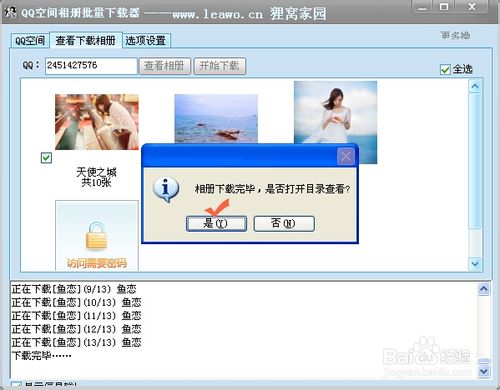Click the app icon in title bar
Image resolution: width=500 pixels, height=390 pixels.
(11, 13)
